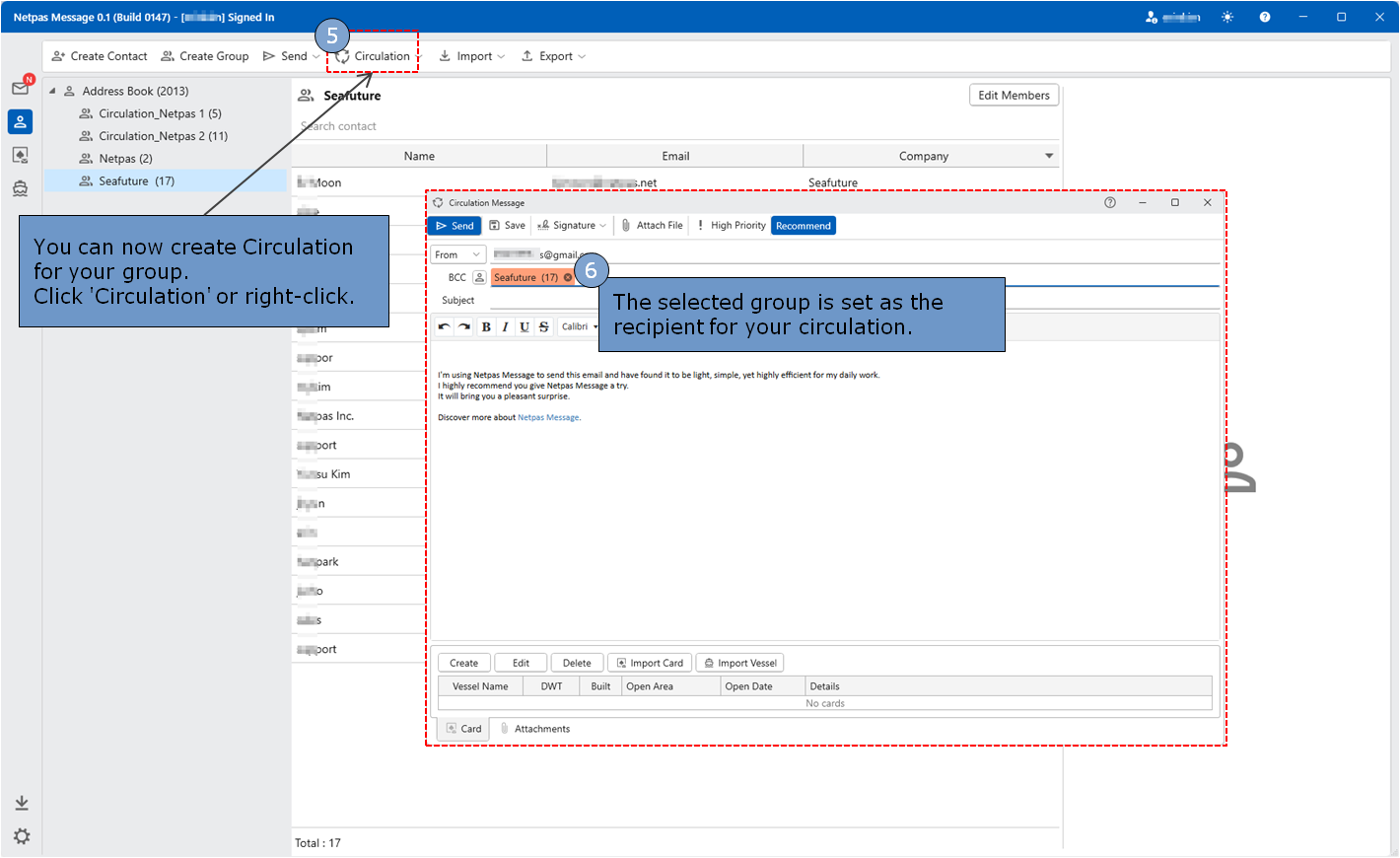Click the Edit card button

click(521, 663)
